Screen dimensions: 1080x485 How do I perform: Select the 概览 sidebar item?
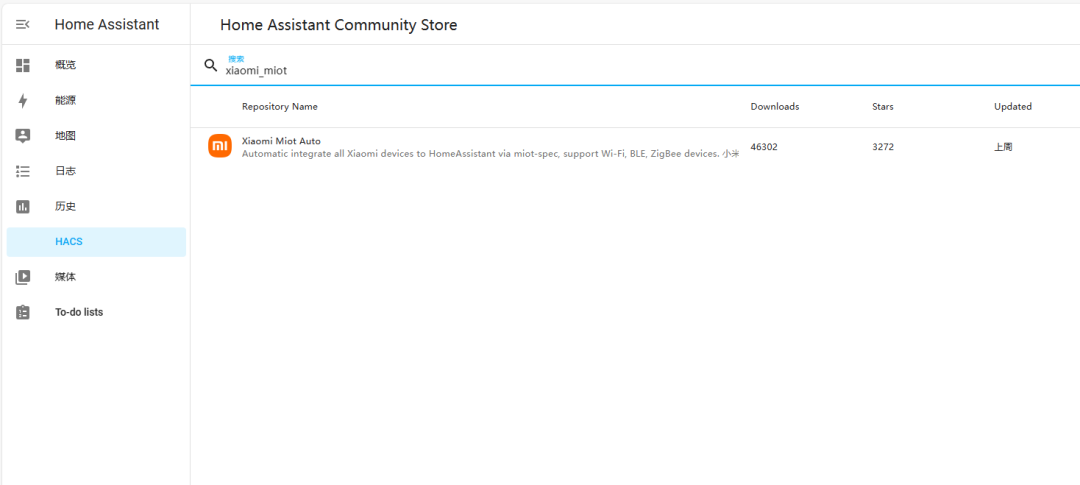pyautogui.click(x=96, y=65)
